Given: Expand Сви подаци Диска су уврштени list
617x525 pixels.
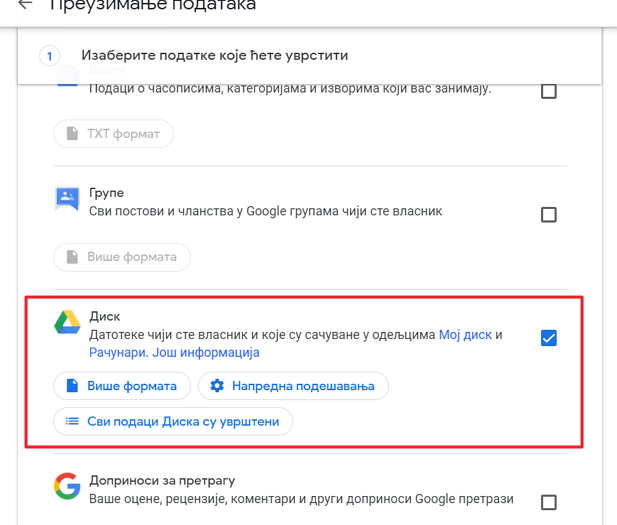Looking at the screenshot, I should (x=173, y=421).
